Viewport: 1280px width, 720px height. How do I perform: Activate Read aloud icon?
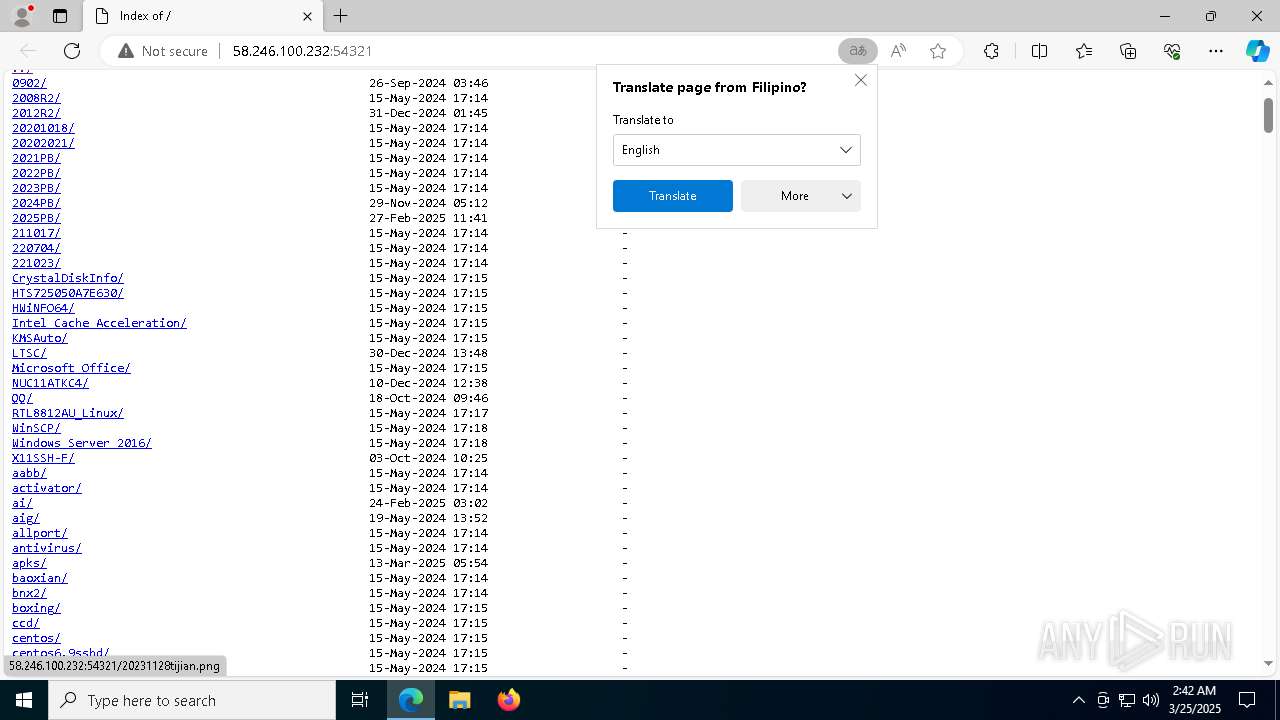tap(898, 51)
